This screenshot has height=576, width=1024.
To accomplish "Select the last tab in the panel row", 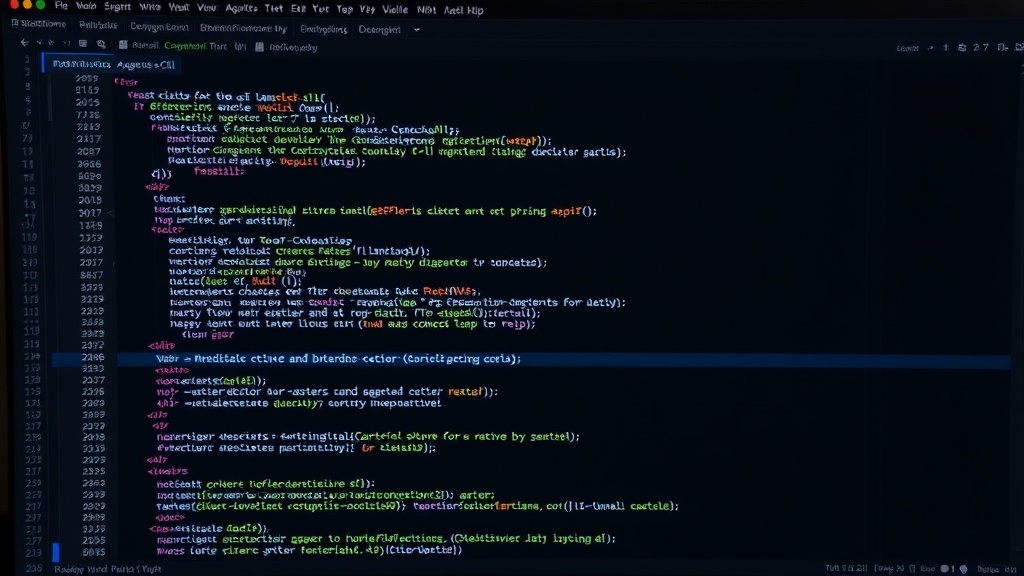I will pyautogui.click(x=379, y=29).
